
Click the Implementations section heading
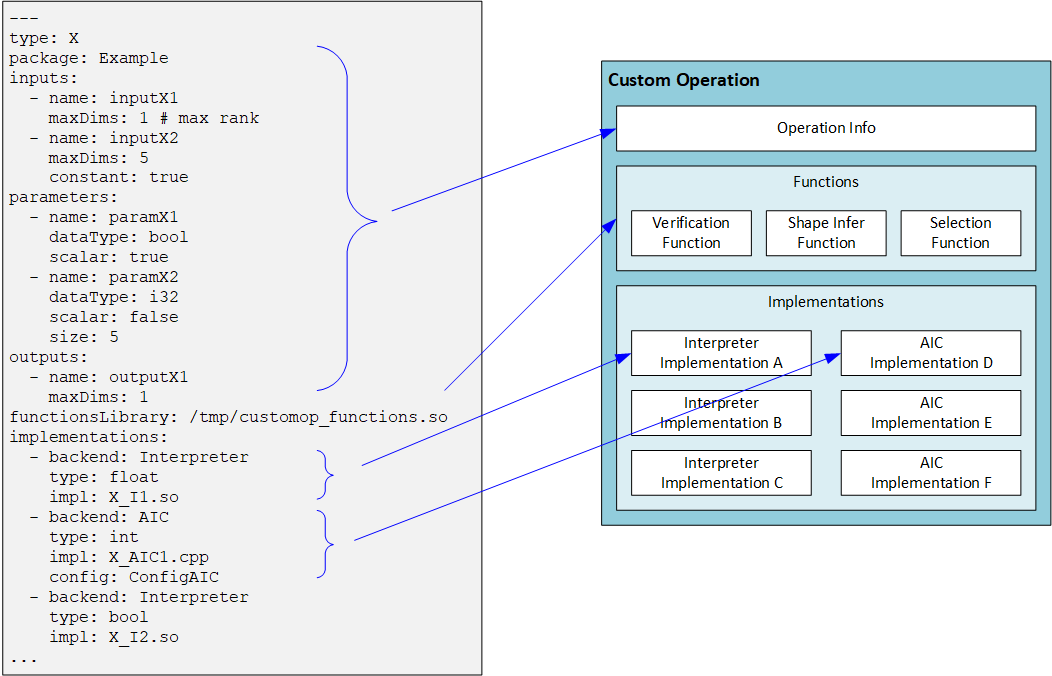(x=825, y=301)
